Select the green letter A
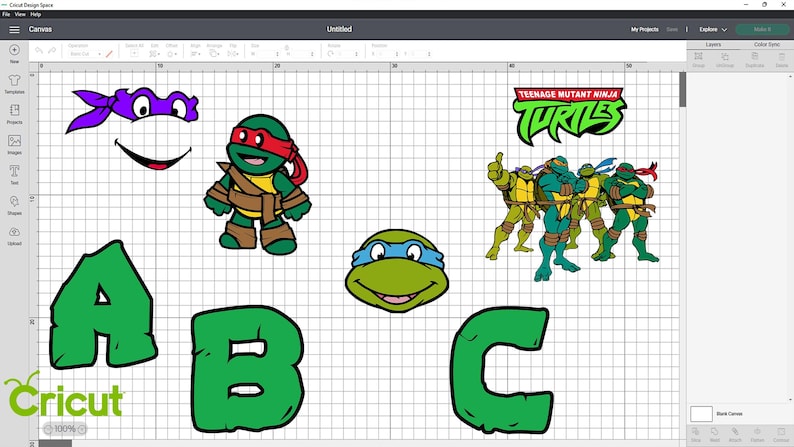 coord(103,304)
